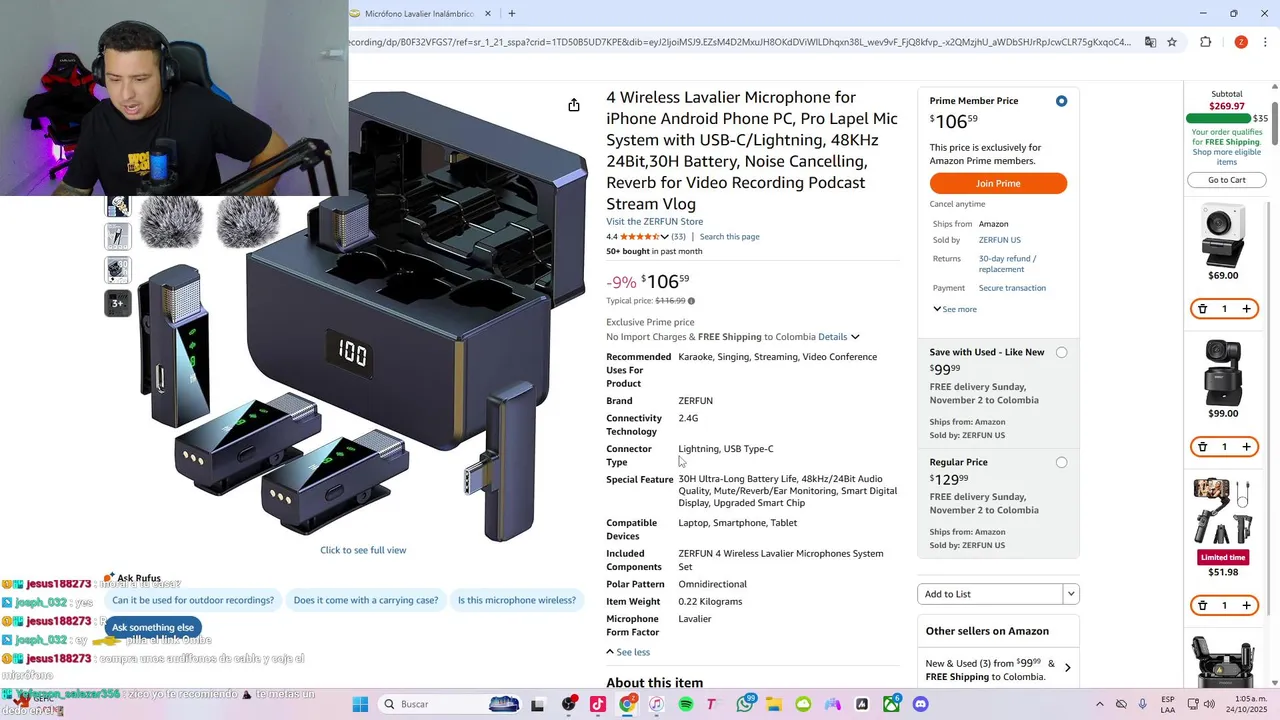Collapse product details with See less
Image resolution: width=1280 pixels, height=720 pixels.
628,652
